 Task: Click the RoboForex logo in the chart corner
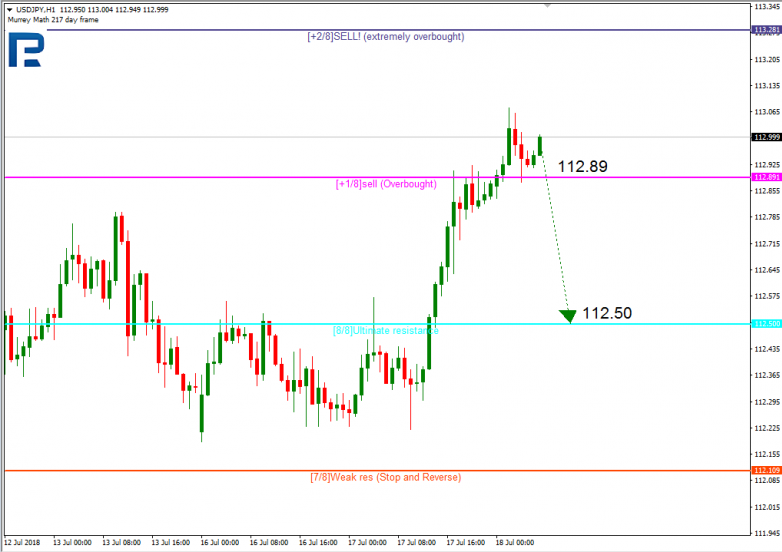[x=26, y=49]
